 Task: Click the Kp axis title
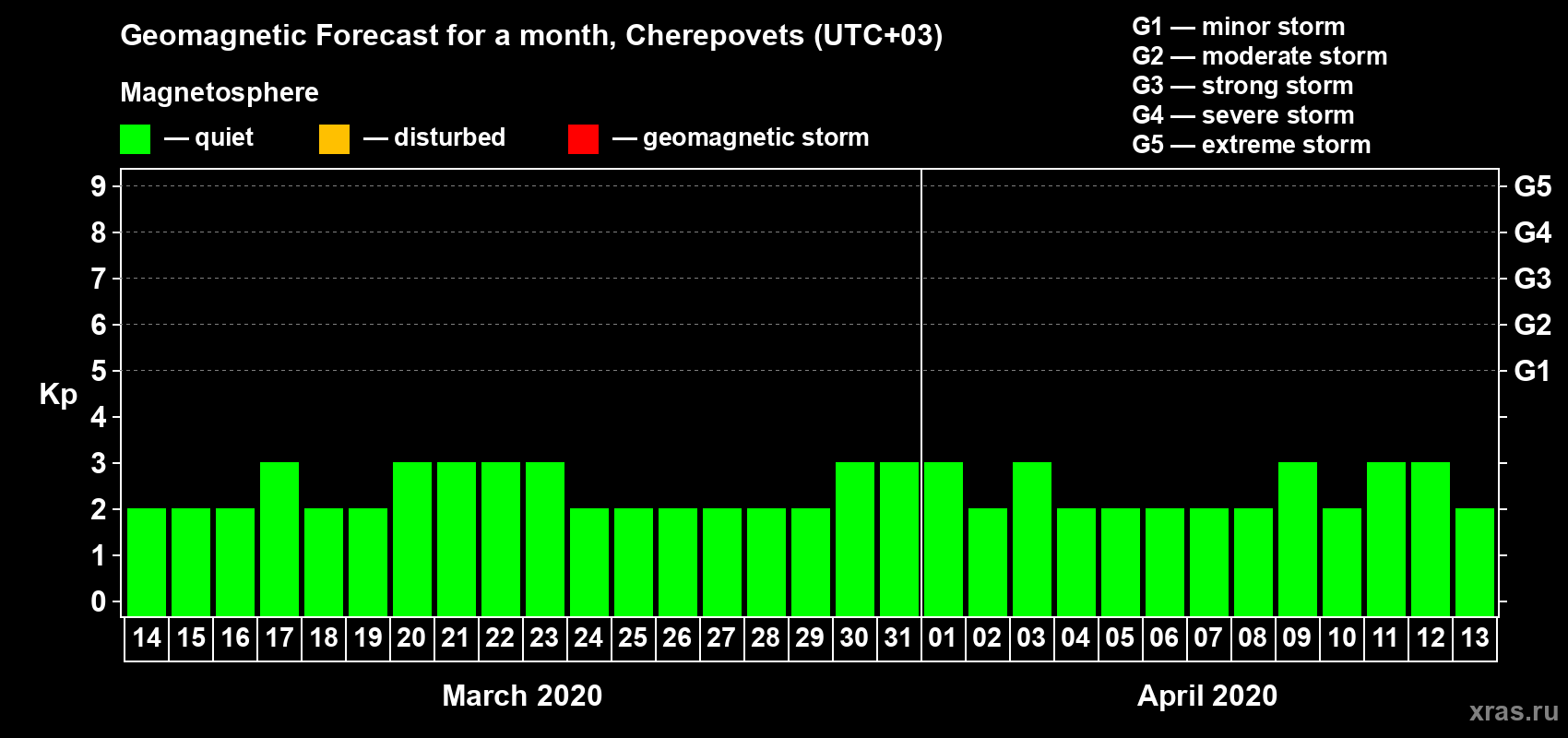point(58,395)
